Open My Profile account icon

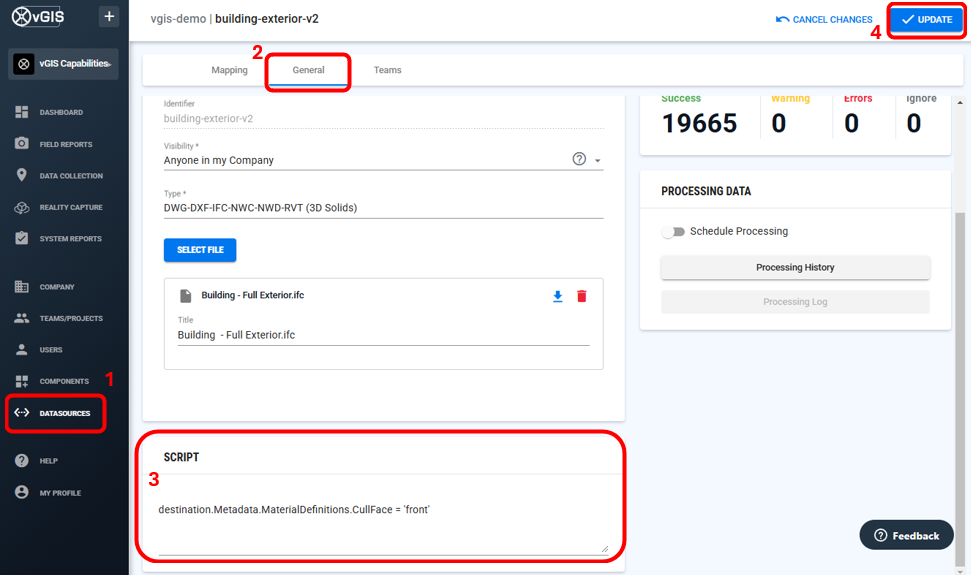(22, 492)
